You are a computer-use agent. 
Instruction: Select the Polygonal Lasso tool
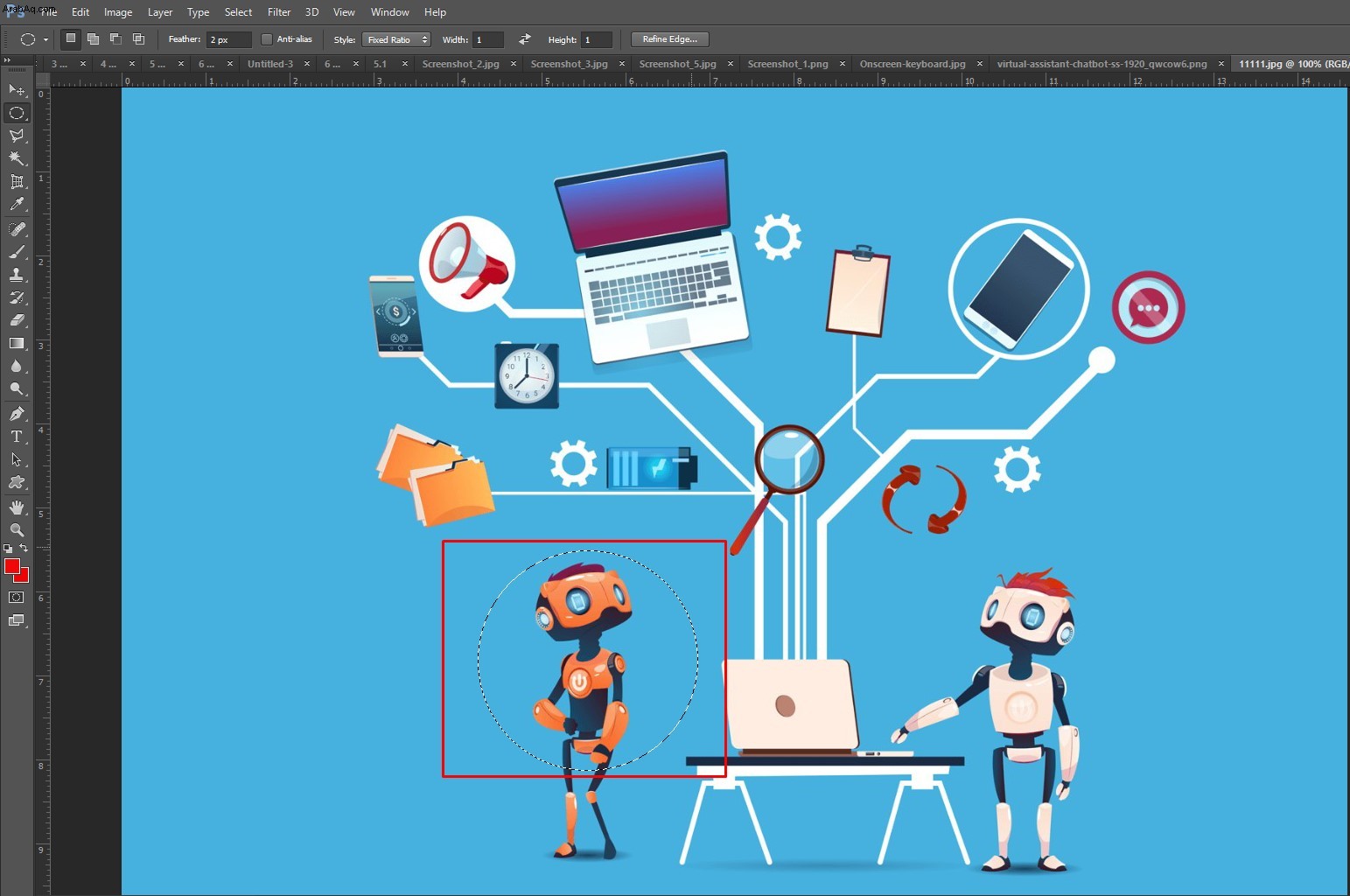point(17,136)
